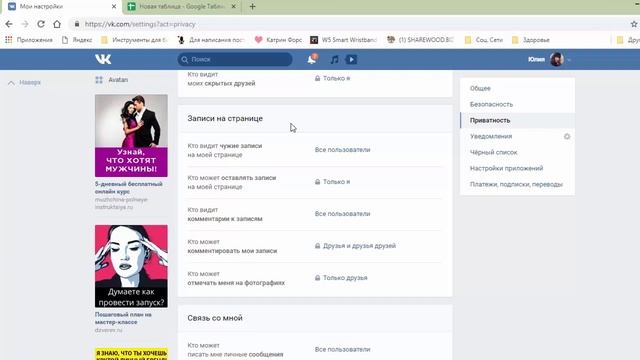Open 'Кто может оставлять записи' setting Только я
Screen dimensions: 640x360
[333, 182]
